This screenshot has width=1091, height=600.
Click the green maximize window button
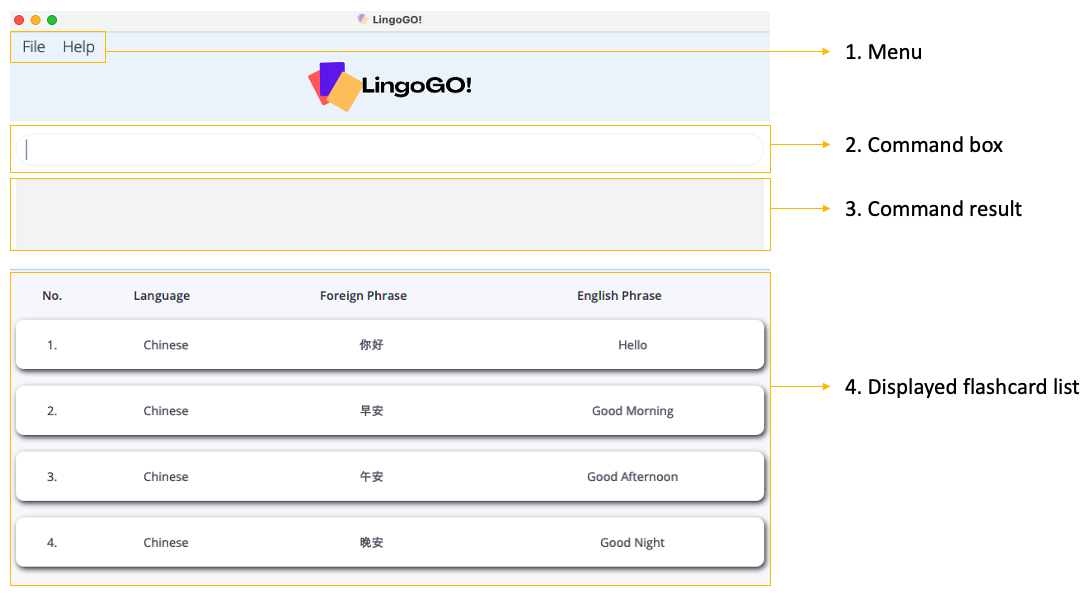[52, 20]
